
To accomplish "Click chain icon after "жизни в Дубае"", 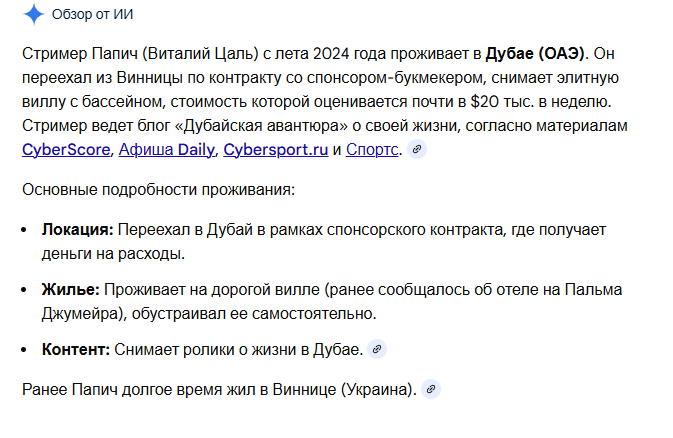I will click(x=376, y=350).
